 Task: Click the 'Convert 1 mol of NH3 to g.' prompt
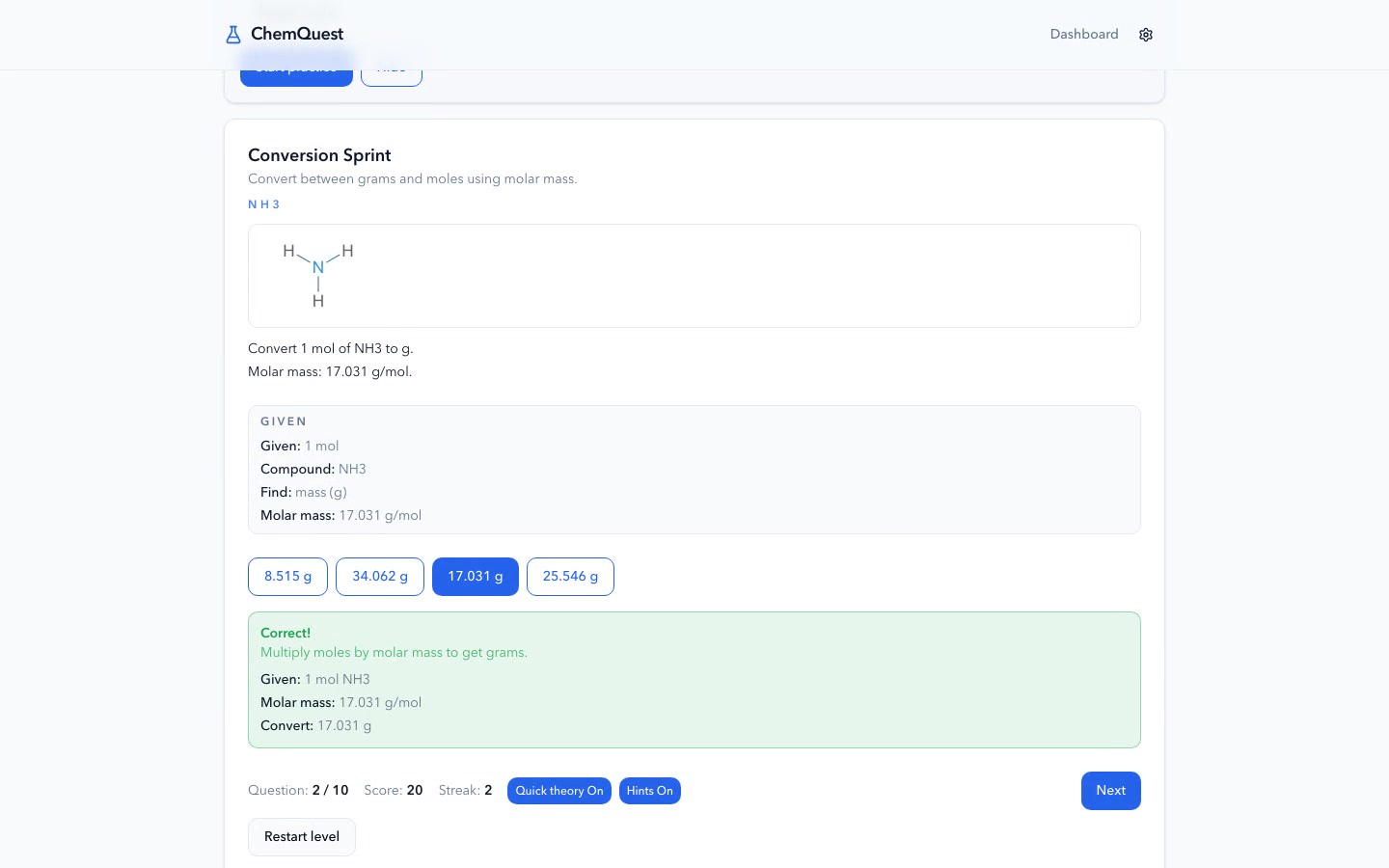click(331, 349)
